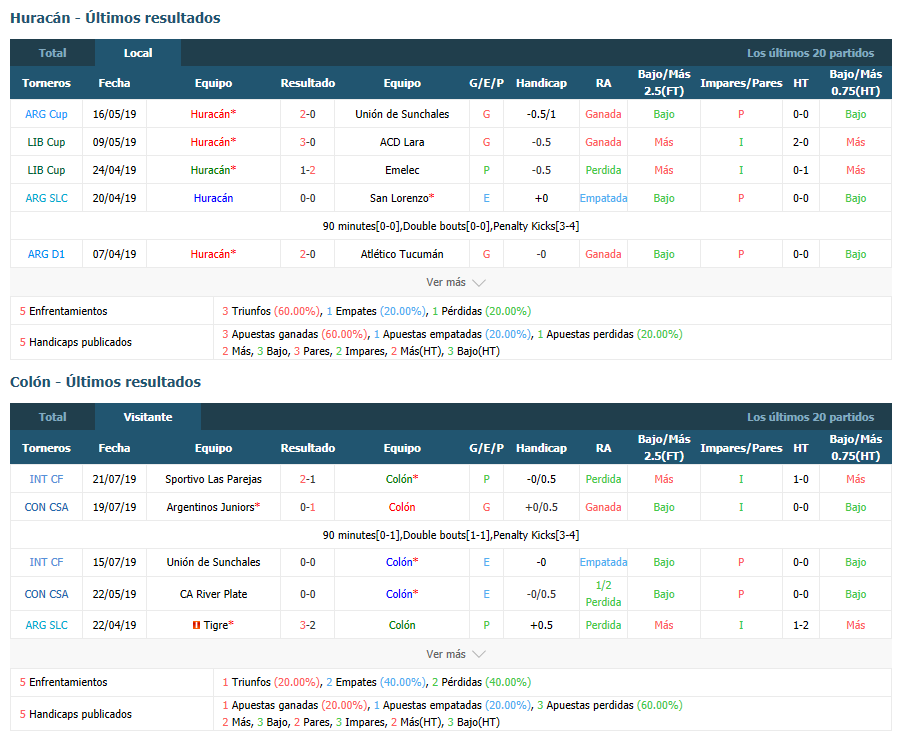
Task: Click the green Colón name in 22/04/19 row
Action: pos(402,625)
